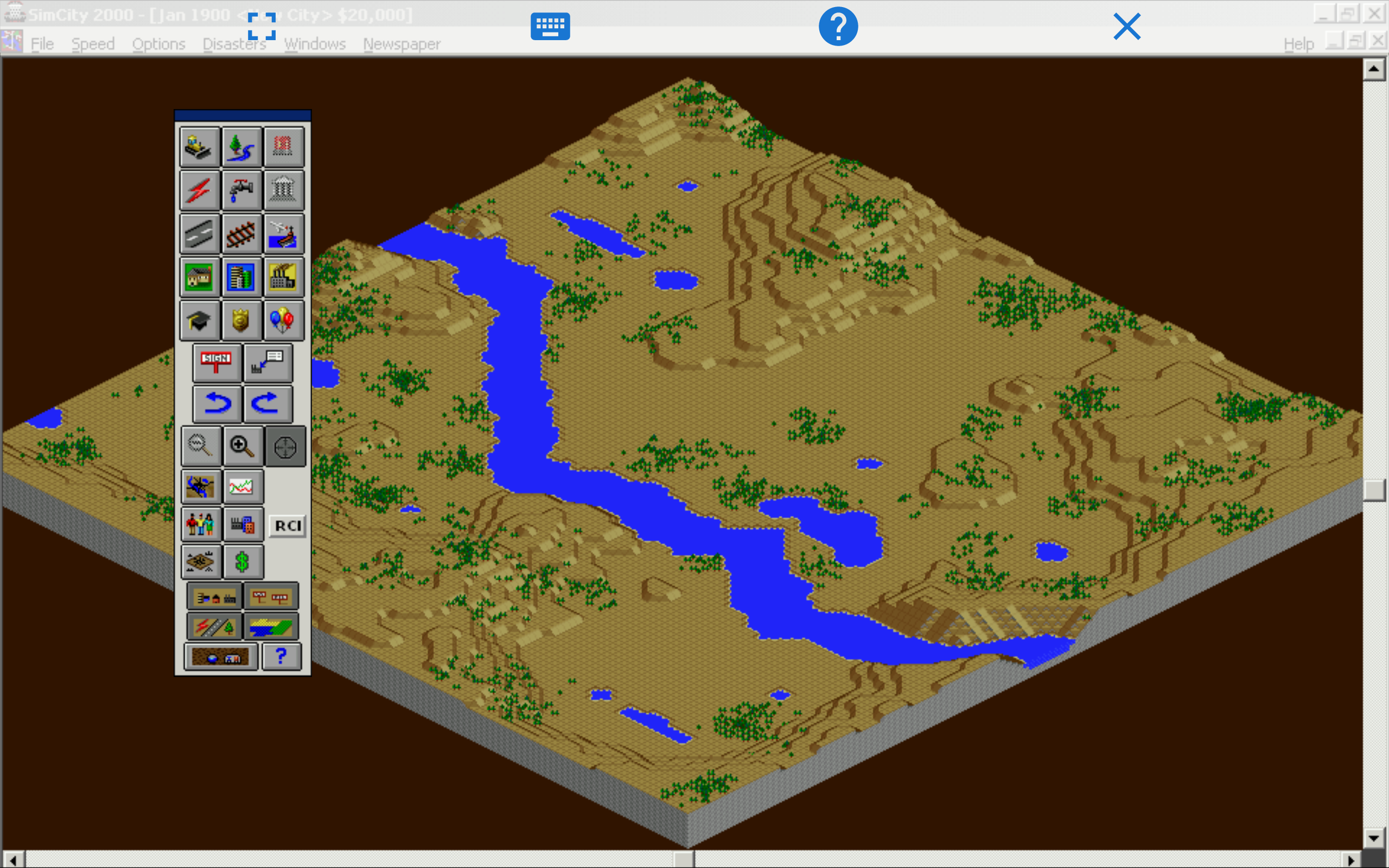
Task: Select the Water system faucet tool
Action: (241, 190)
